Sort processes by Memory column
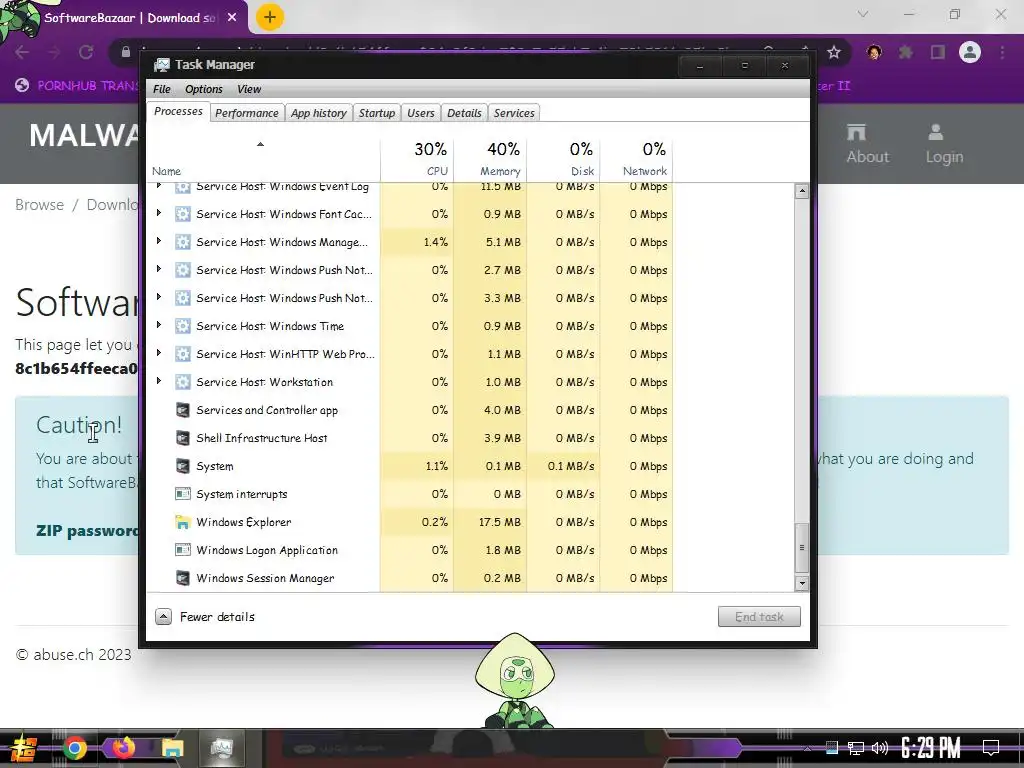The height and width of the screenshot is (768, 1024). pos(490,158)
